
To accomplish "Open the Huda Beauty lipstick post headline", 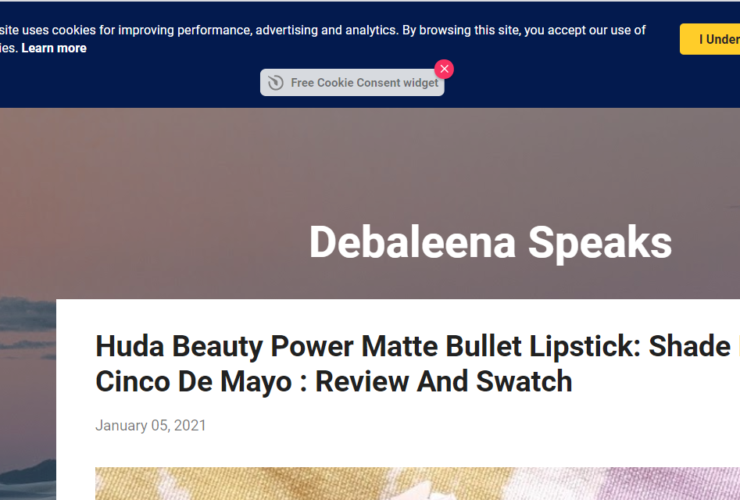I will 400,363.
